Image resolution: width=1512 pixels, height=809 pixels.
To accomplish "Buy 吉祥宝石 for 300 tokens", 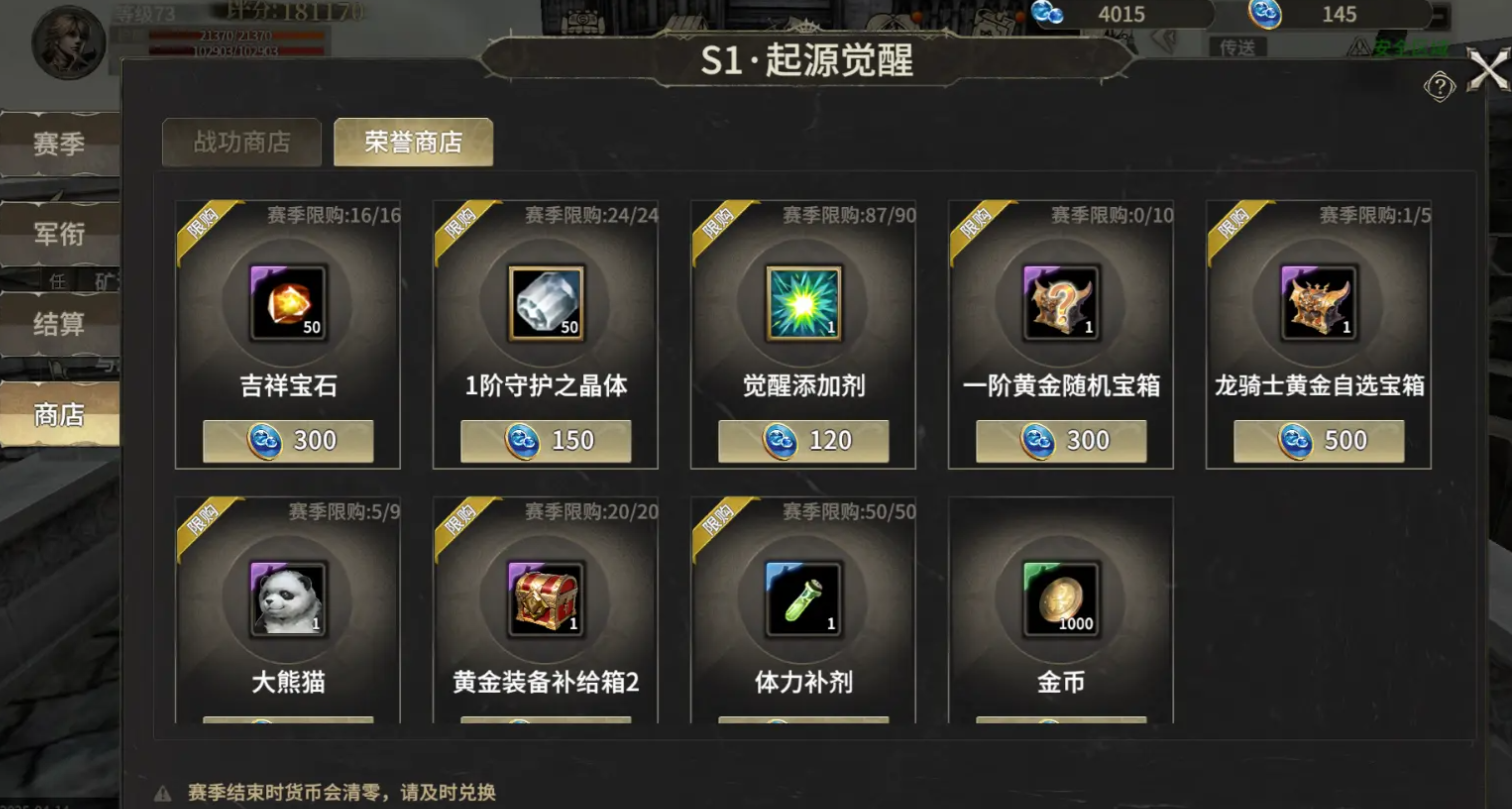I will tap(288, 441).
